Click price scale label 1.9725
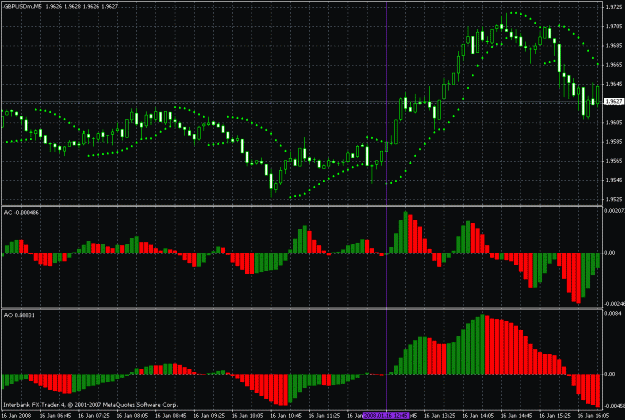Viewport: 625px width, 420px height. pyautogui.click(x=614, y=8)
